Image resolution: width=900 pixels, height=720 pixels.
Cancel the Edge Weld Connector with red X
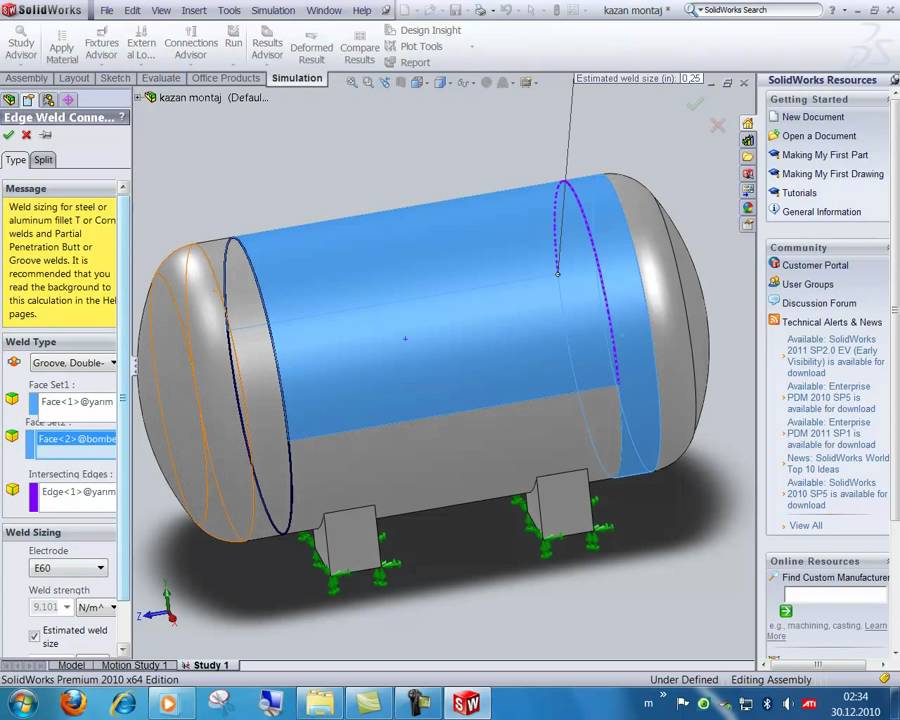(26, 135)
